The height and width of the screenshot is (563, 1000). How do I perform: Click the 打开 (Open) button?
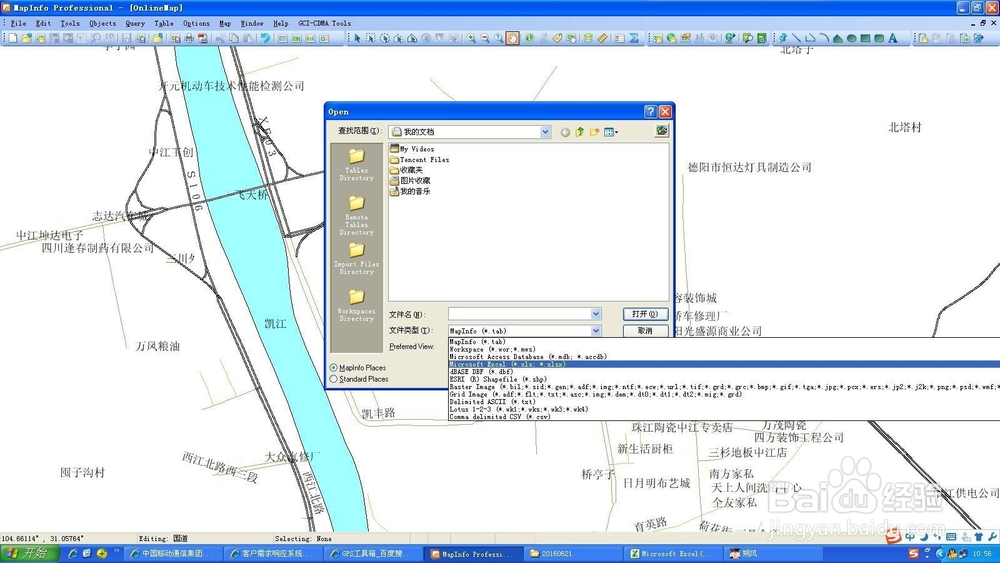645,314
